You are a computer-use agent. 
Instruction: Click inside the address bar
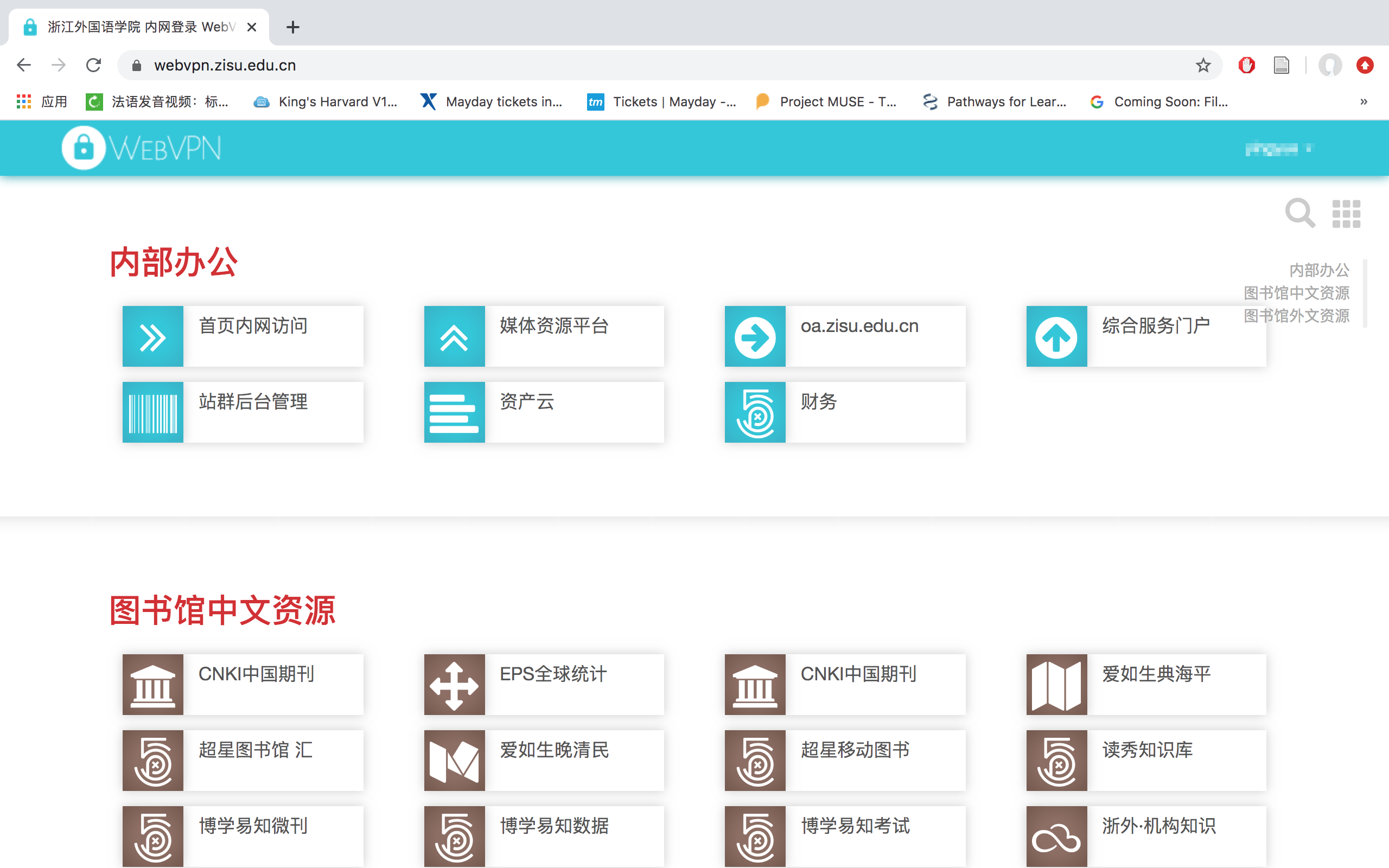pyautogui.click(x=402, y=65)
